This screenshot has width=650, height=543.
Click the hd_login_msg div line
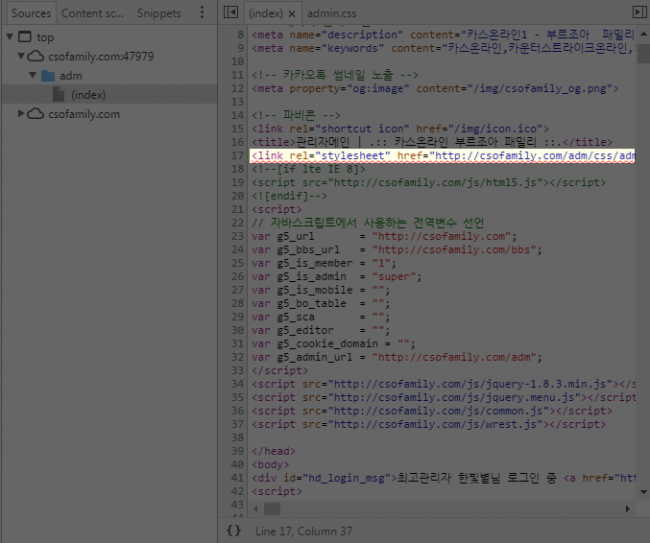(x=443, y=478)
